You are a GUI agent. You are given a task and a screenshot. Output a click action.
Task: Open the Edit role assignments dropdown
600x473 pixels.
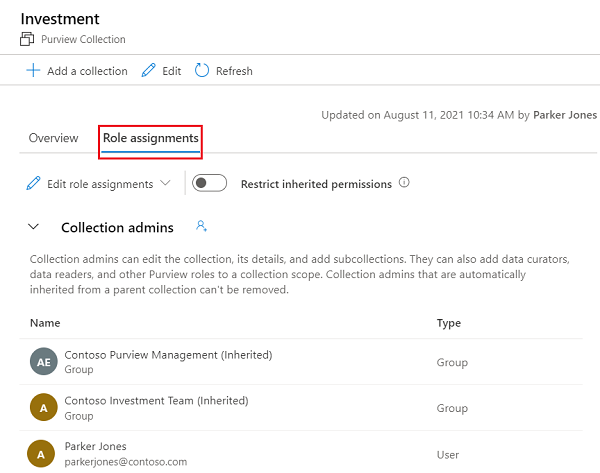click(165, 184)
